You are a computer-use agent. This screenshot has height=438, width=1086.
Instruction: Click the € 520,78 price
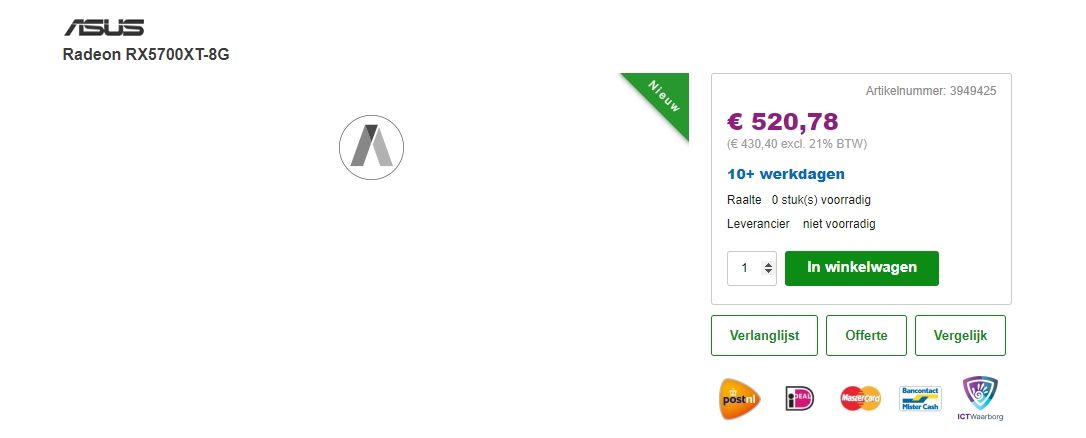point(782,122)
